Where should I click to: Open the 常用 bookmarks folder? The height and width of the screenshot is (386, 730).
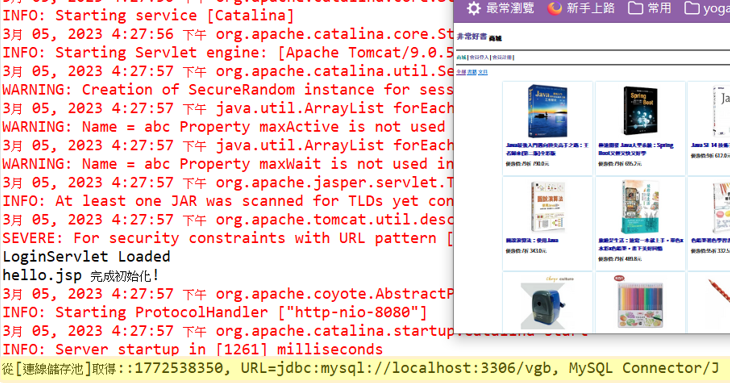pos(649,8)
